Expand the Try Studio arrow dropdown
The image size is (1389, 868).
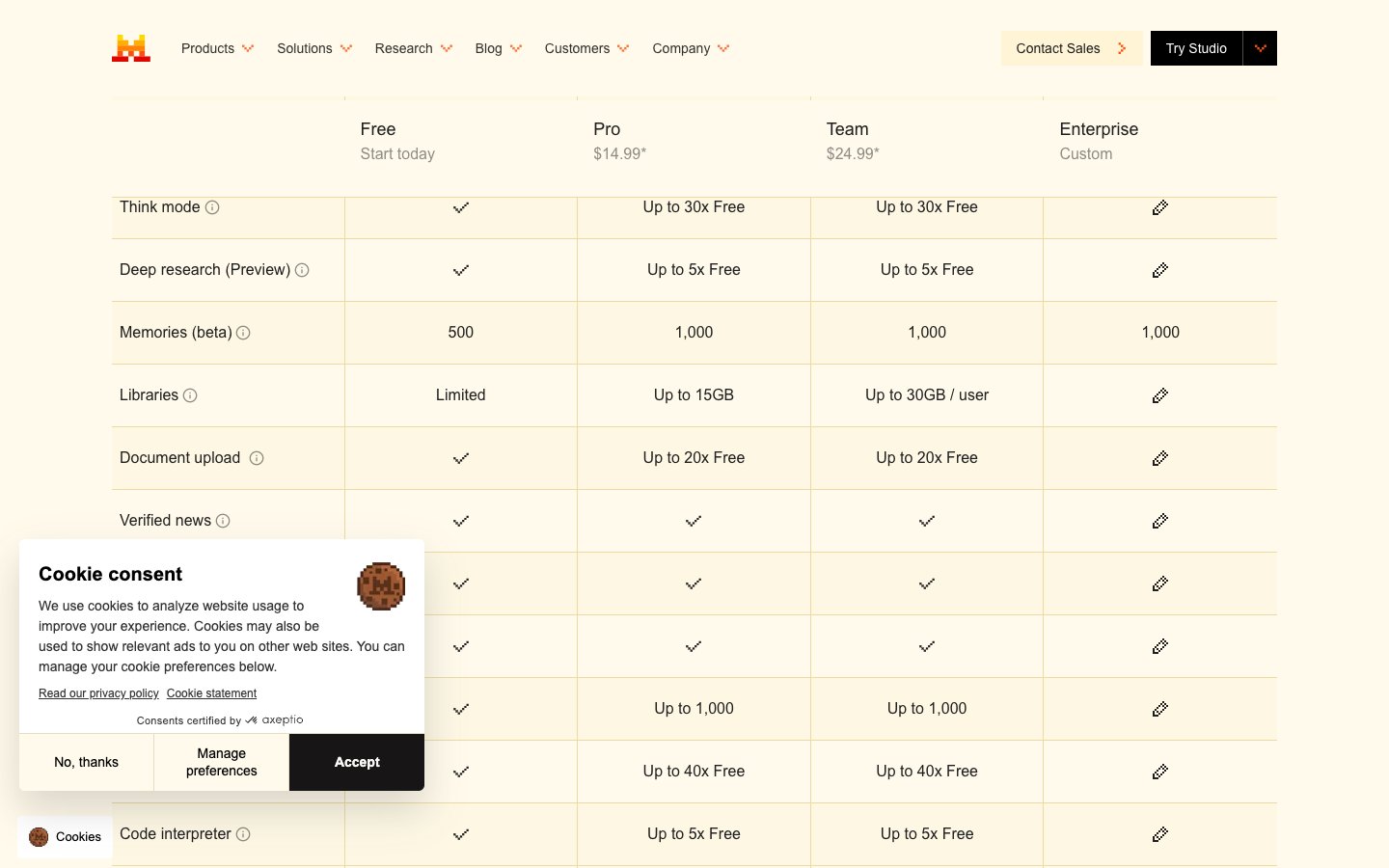point(1260,48)
